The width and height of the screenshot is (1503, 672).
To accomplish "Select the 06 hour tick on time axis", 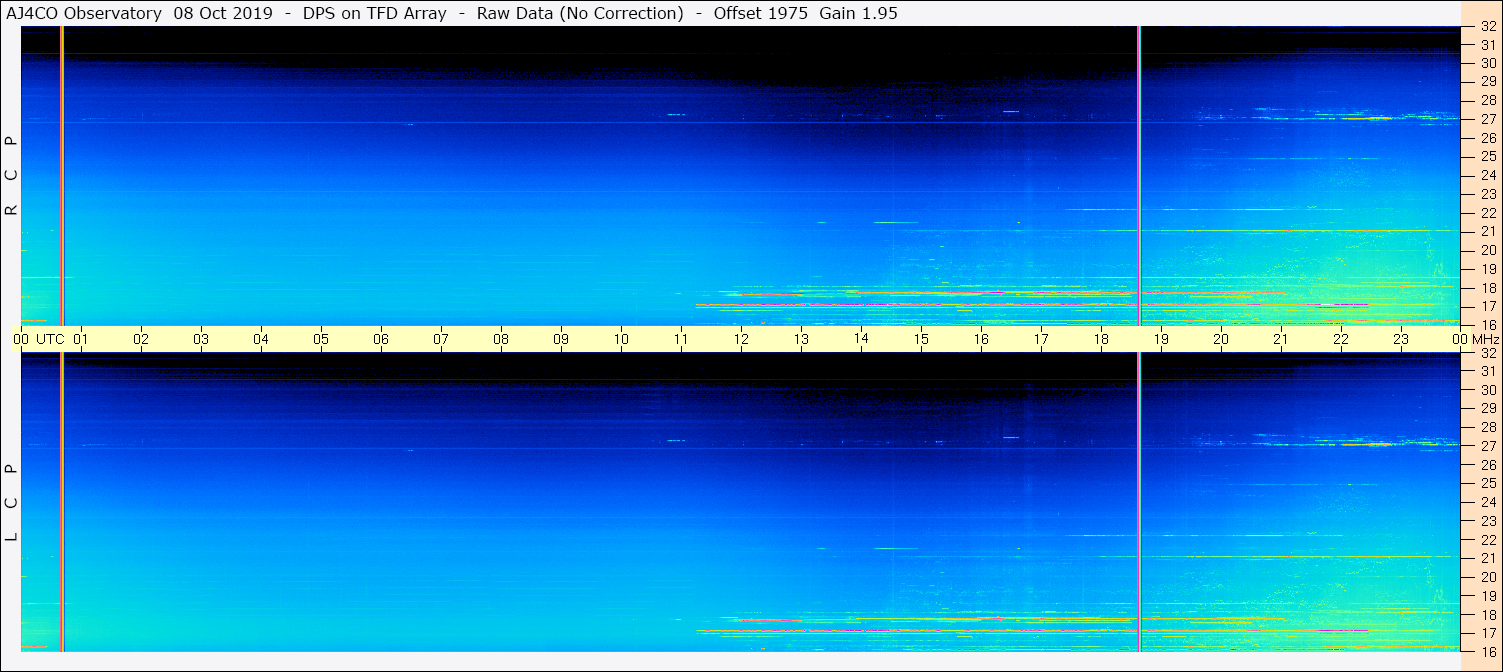I will tap(381, 339).
